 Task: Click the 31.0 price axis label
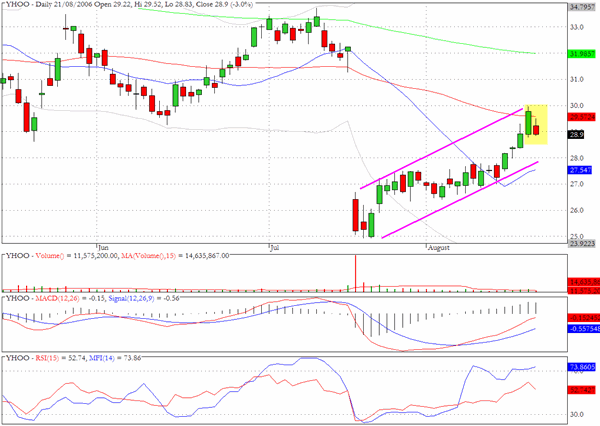[577, 79]
